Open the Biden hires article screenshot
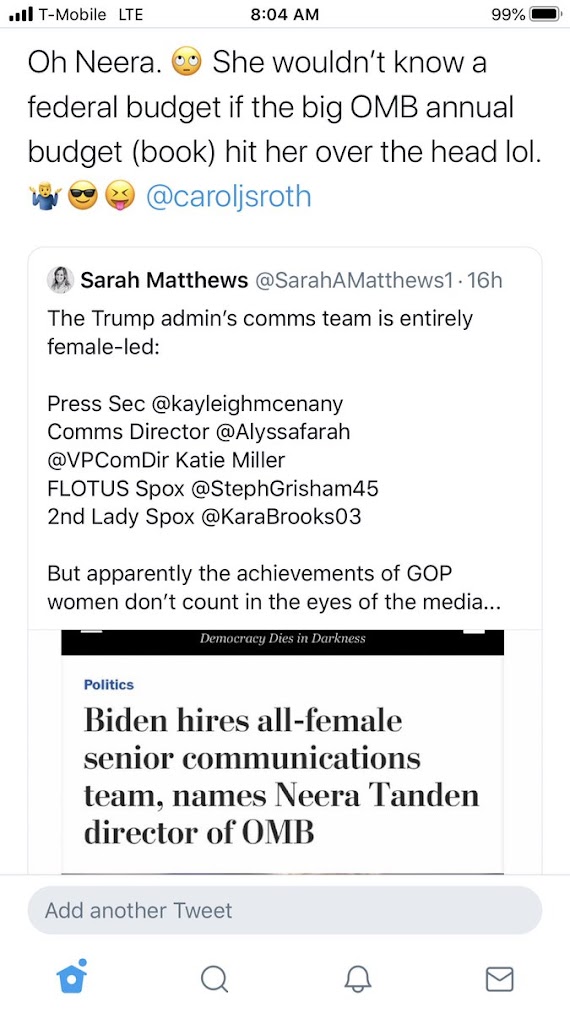Screen dimensions: 570x1013 pos(282,751)
